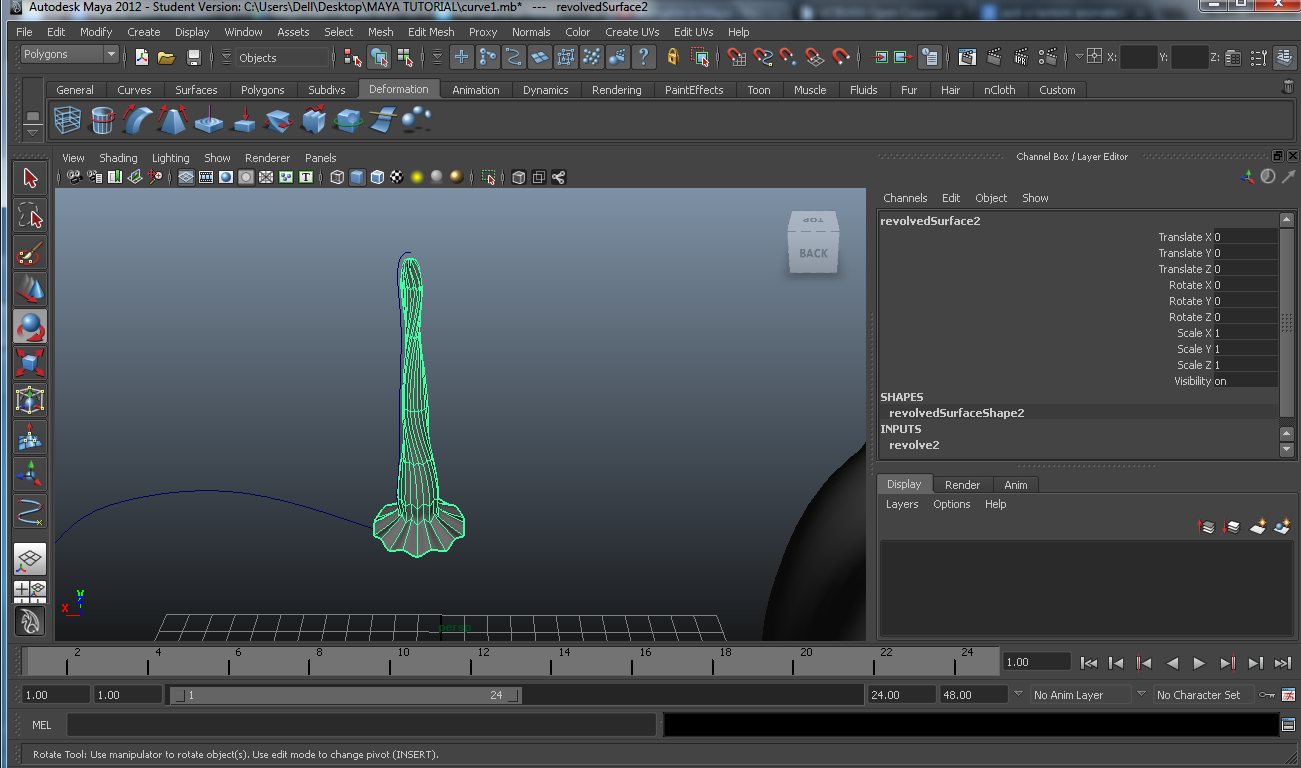Toggle wireframe shading in the viewport
The image size is (1301, 768).
click(337, 177)
